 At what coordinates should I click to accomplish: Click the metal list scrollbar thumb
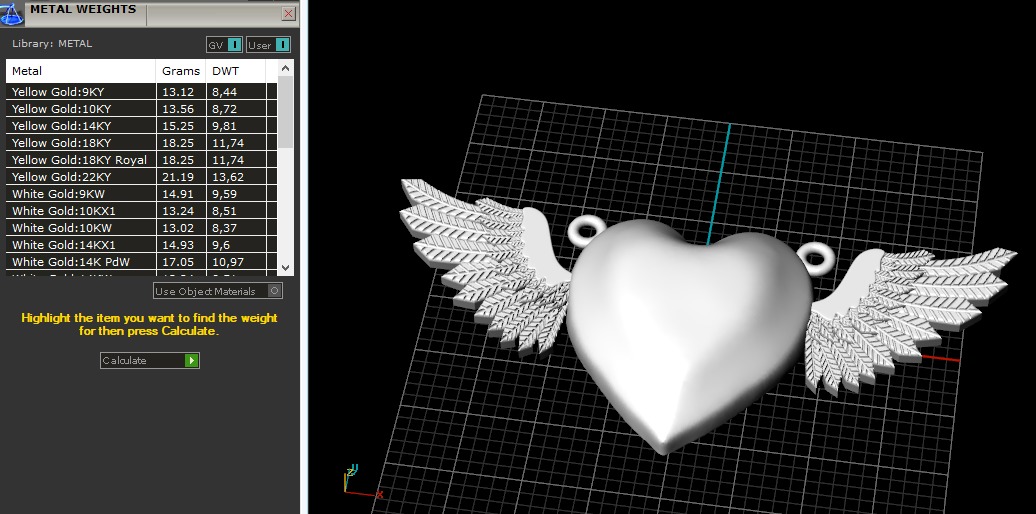(285, 112)
